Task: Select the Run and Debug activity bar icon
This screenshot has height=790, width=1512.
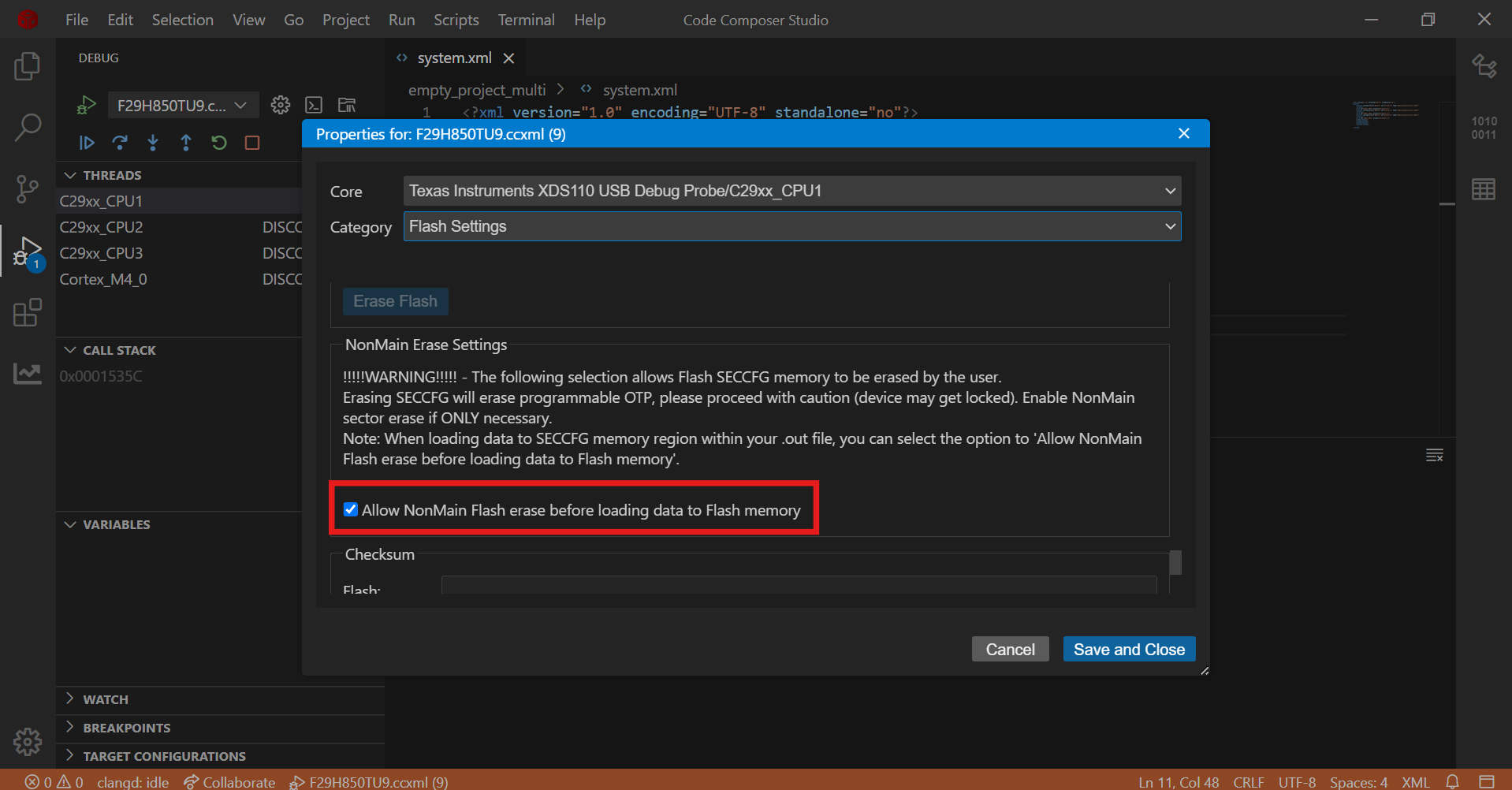Action: coord(28,251)
